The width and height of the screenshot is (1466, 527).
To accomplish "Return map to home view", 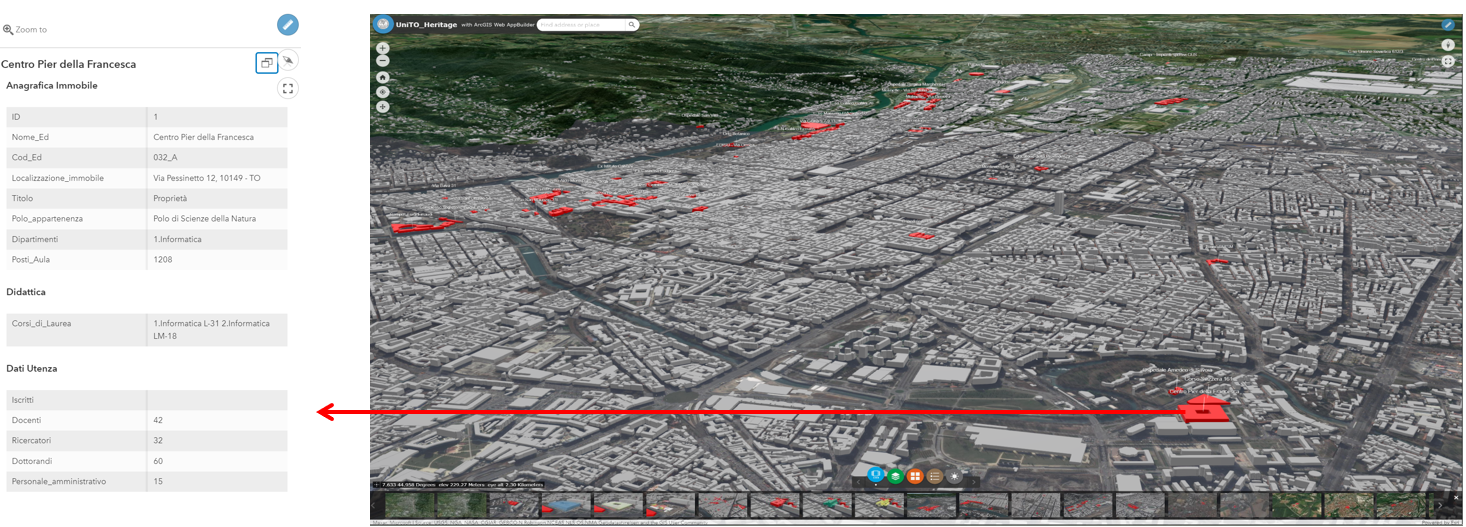I will (x=383, y=77).
